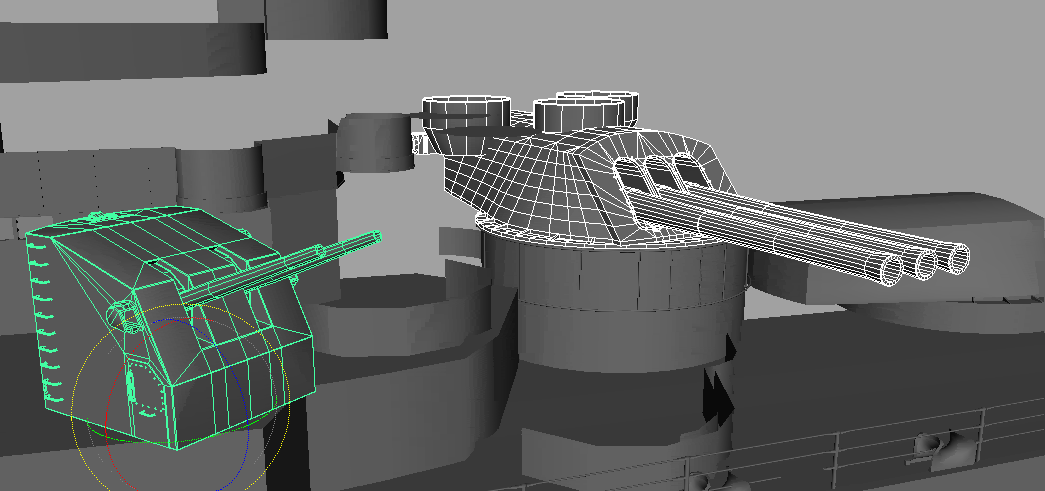
Task: Click the leftmost muzzle of triple barrels
Action: (890, 266)
